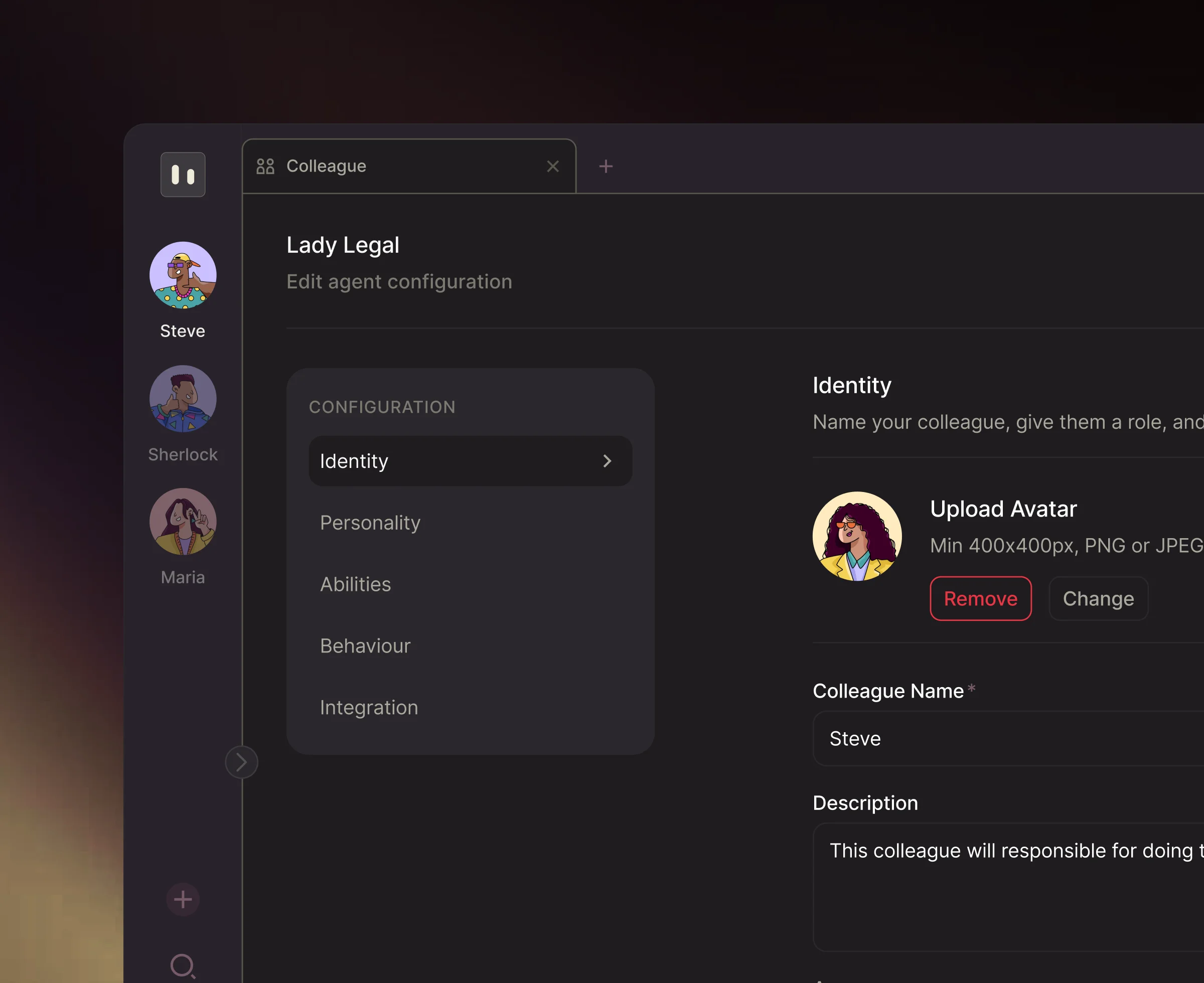Select Maria in the colleague sidebar
The image size is (1204, 983).
coord(182,522)
